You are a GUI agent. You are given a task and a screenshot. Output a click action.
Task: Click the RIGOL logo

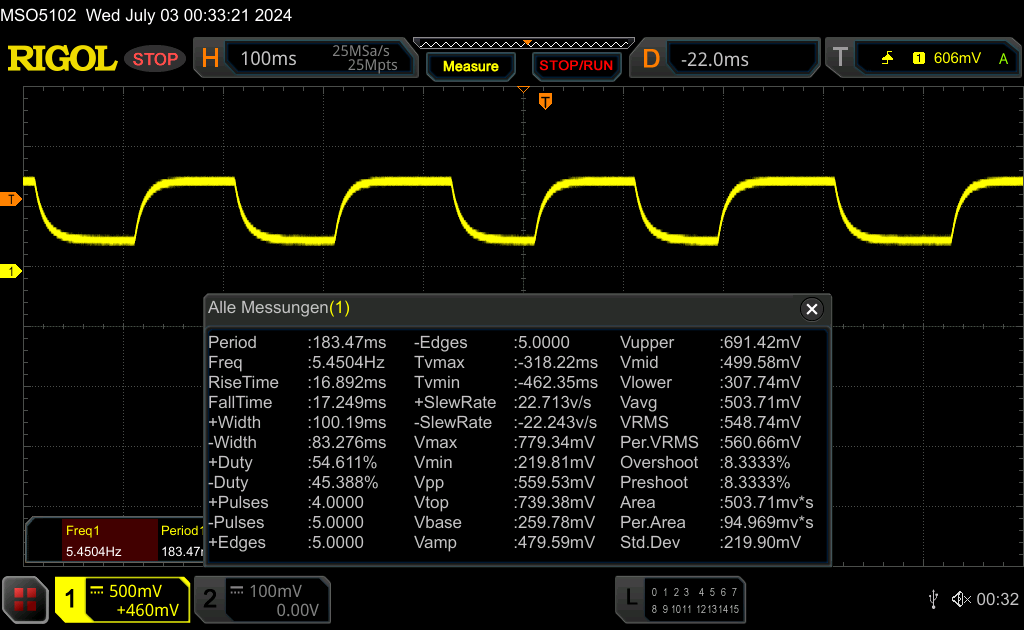coord(62,59)
